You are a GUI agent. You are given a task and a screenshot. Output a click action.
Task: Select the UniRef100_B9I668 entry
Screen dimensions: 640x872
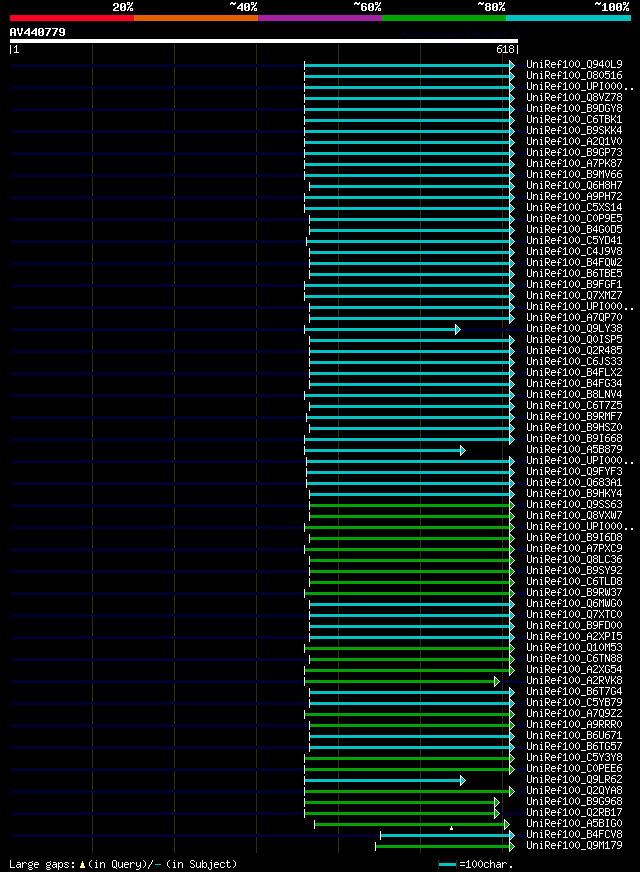[574, 439]
